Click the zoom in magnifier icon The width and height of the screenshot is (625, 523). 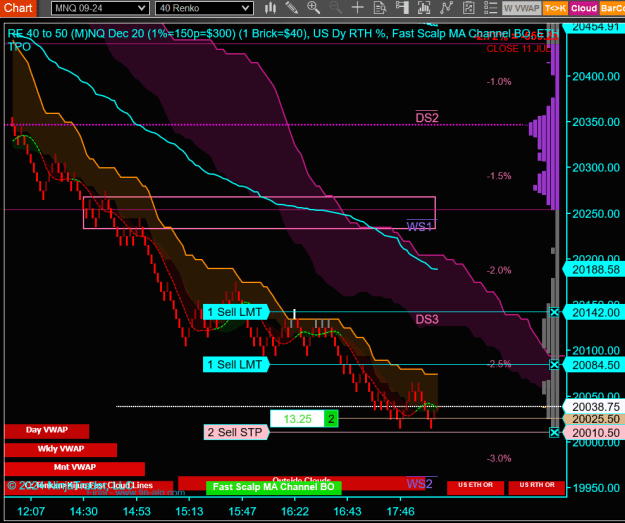click(313, 8)
